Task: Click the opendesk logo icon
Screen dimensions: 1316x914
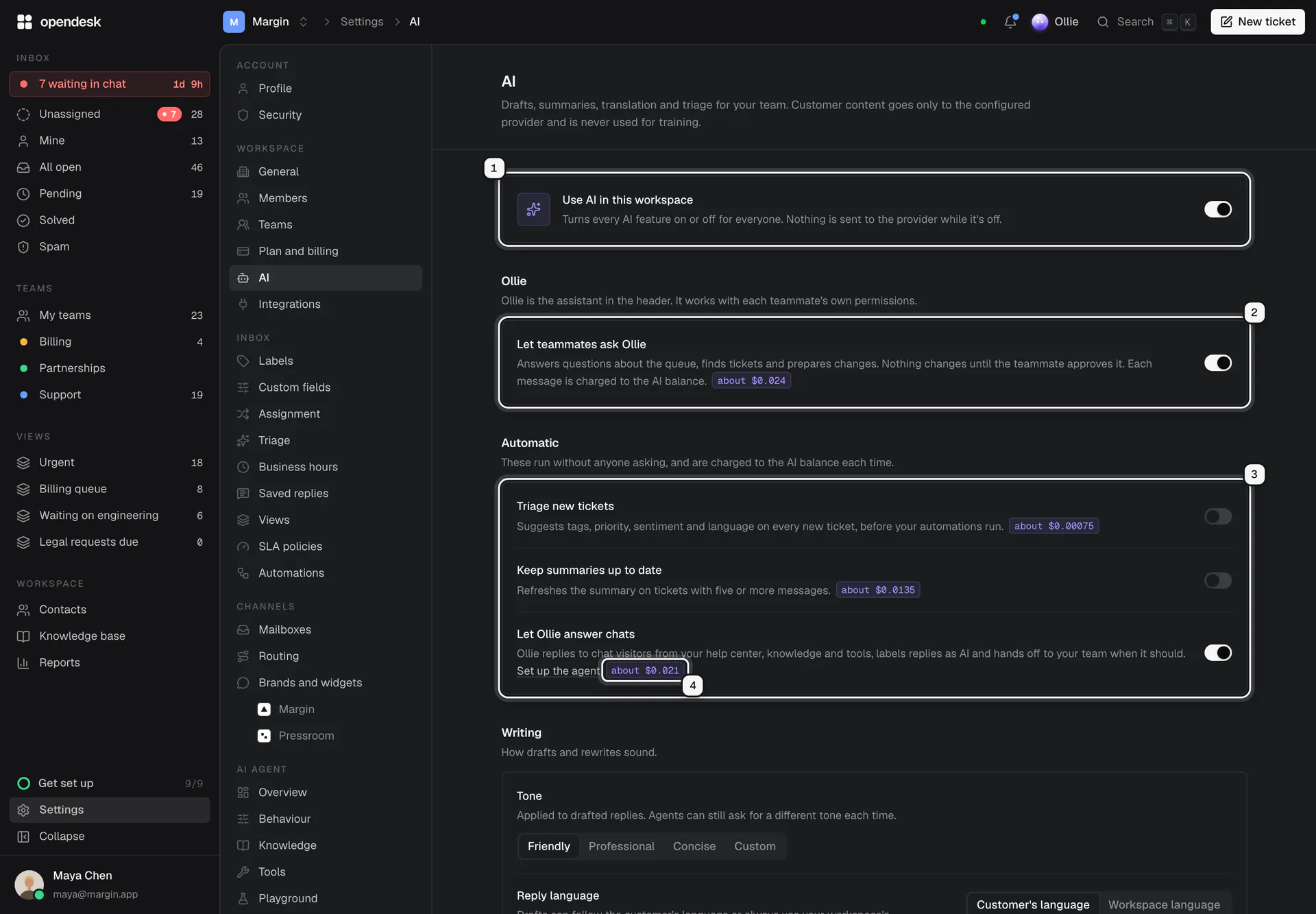Action: 25,22
